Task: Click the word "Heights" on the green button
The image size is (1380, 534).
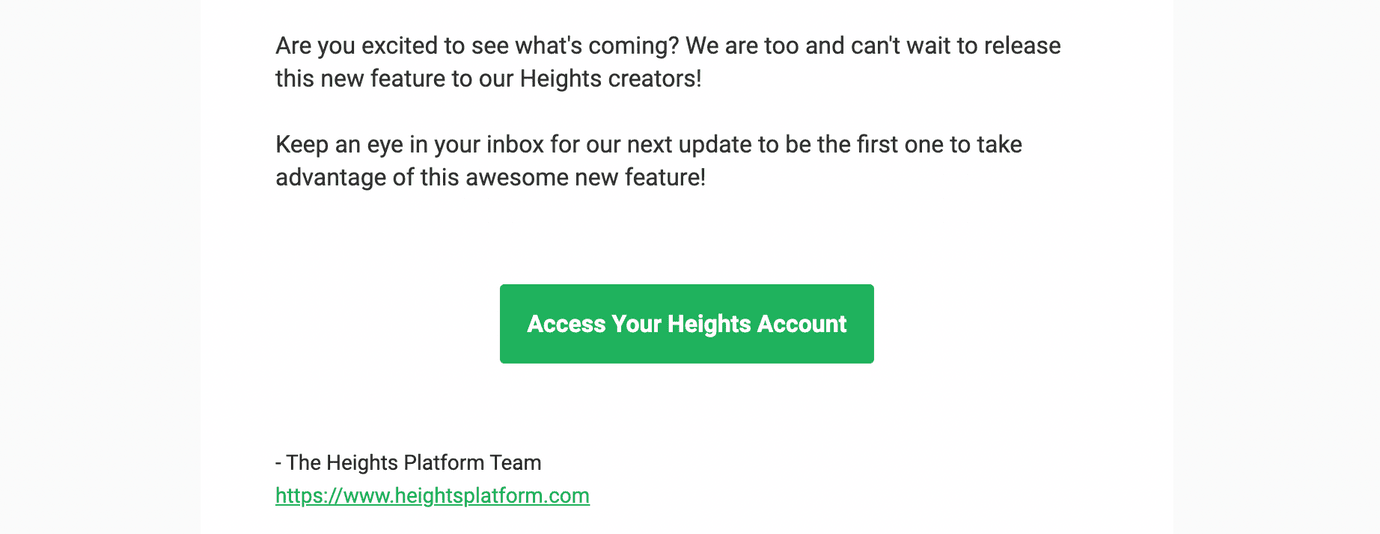Action: (709, 324)
